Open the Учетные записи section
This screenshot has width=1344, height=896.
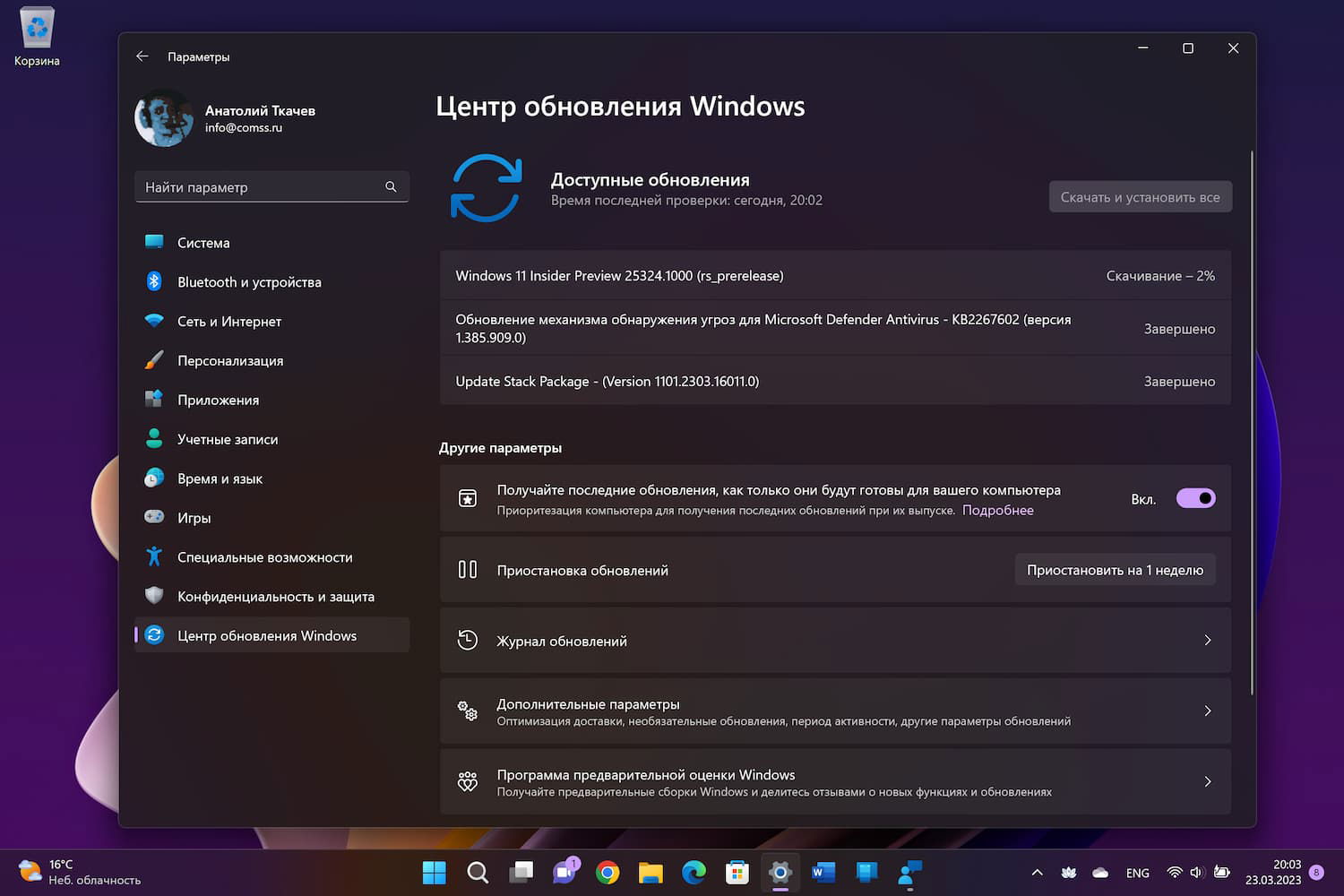click(x=227, y=438)
